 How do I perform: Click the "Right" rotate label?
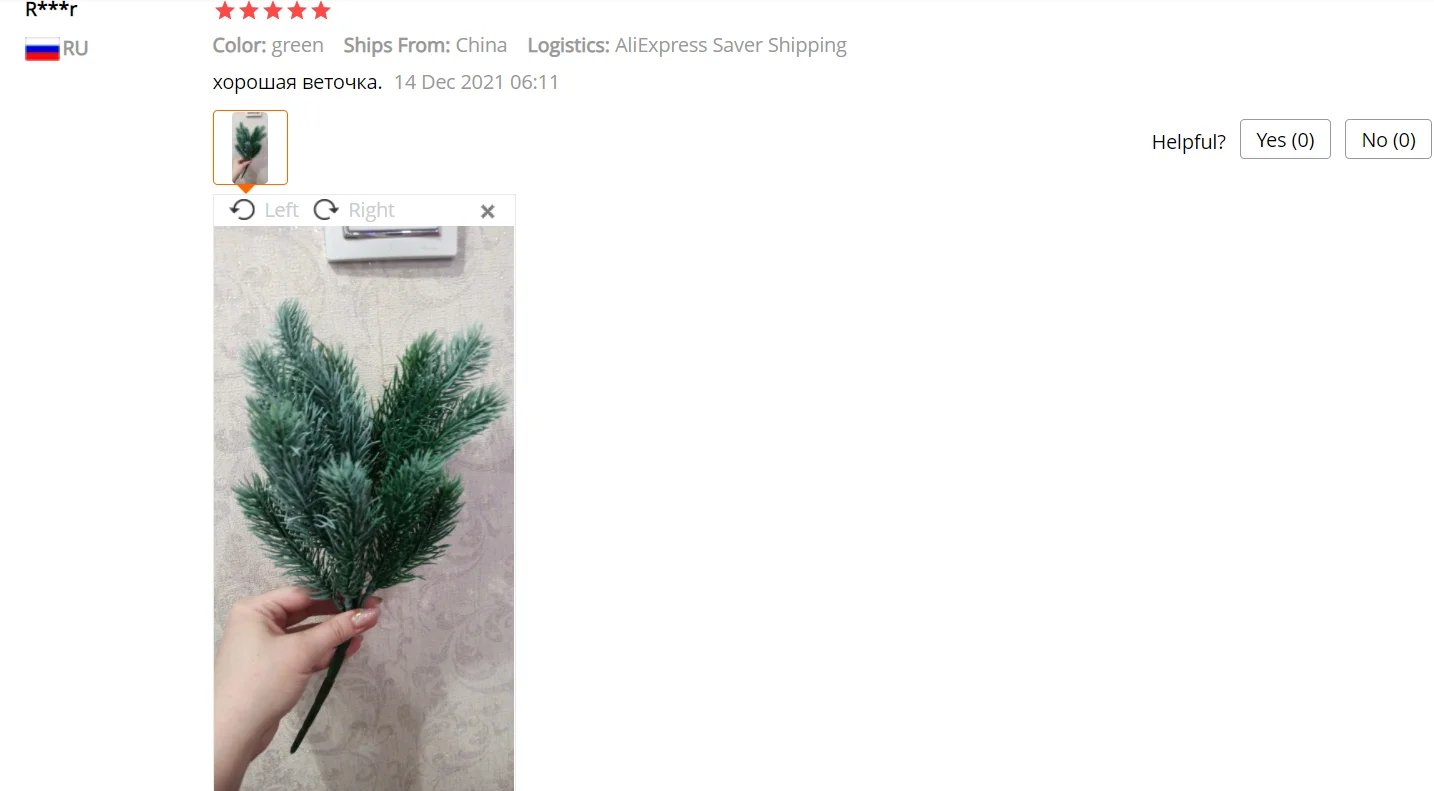(x=371, y=210)
